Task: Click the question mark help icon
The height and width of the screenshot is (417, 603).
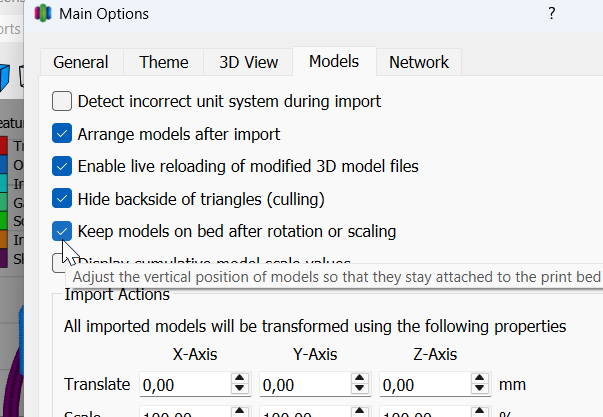Action: [551, 14]
